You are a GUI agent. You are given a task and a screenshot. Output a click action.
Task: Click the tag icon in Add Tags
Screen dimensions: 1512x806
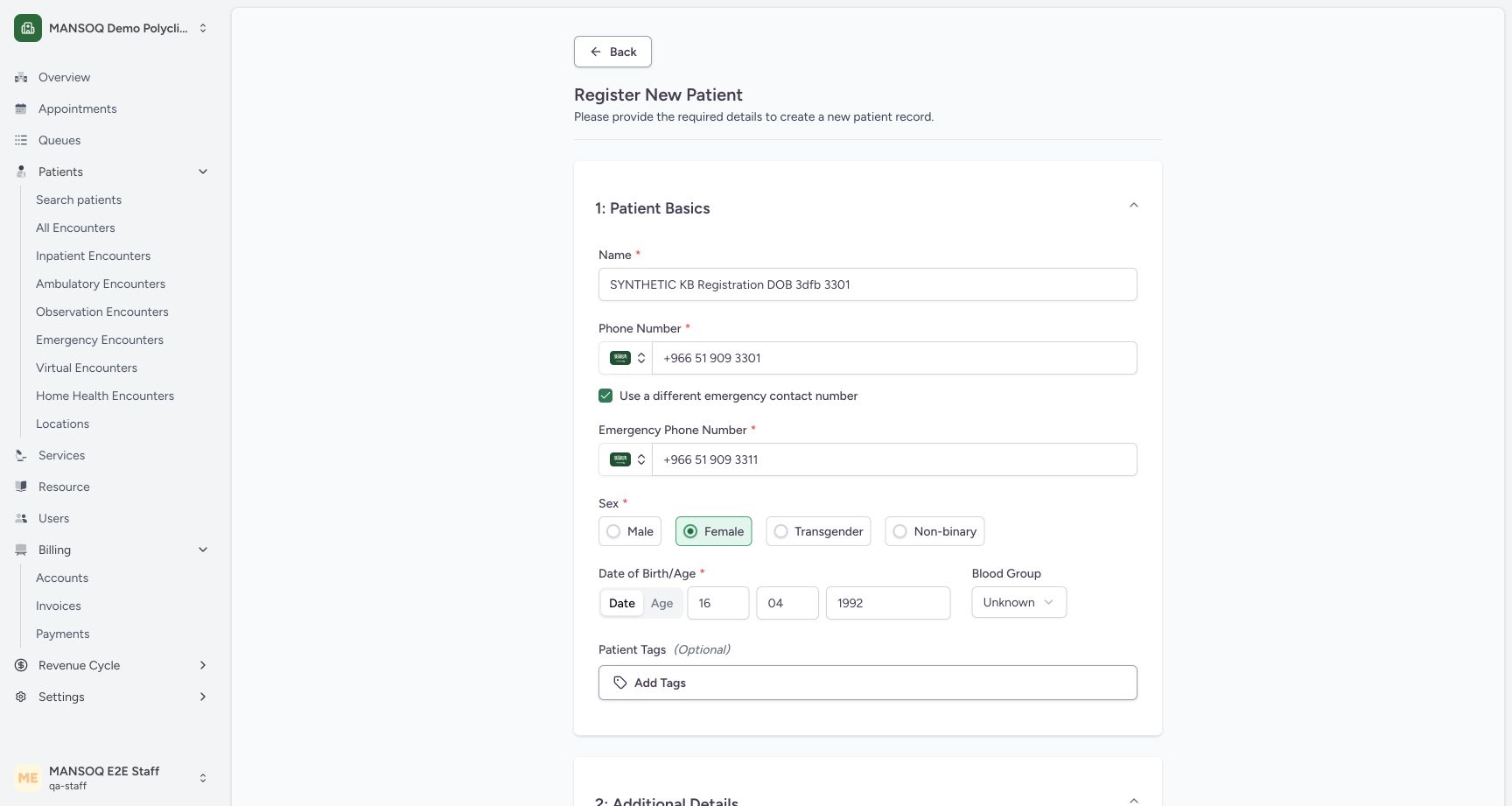[620, 683]
